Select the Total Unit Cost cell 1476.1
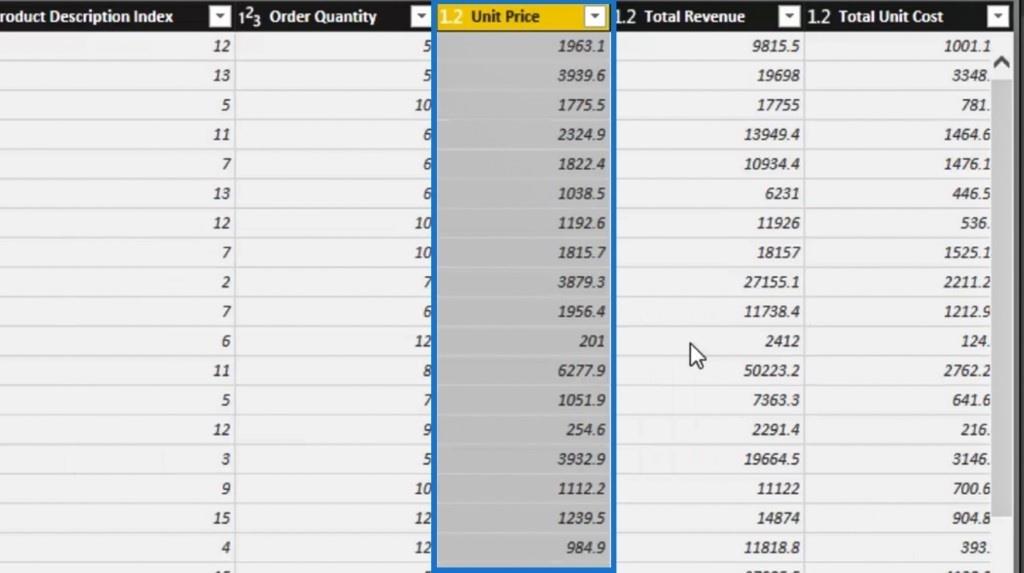1024x573 pixels. click(899, 163)
